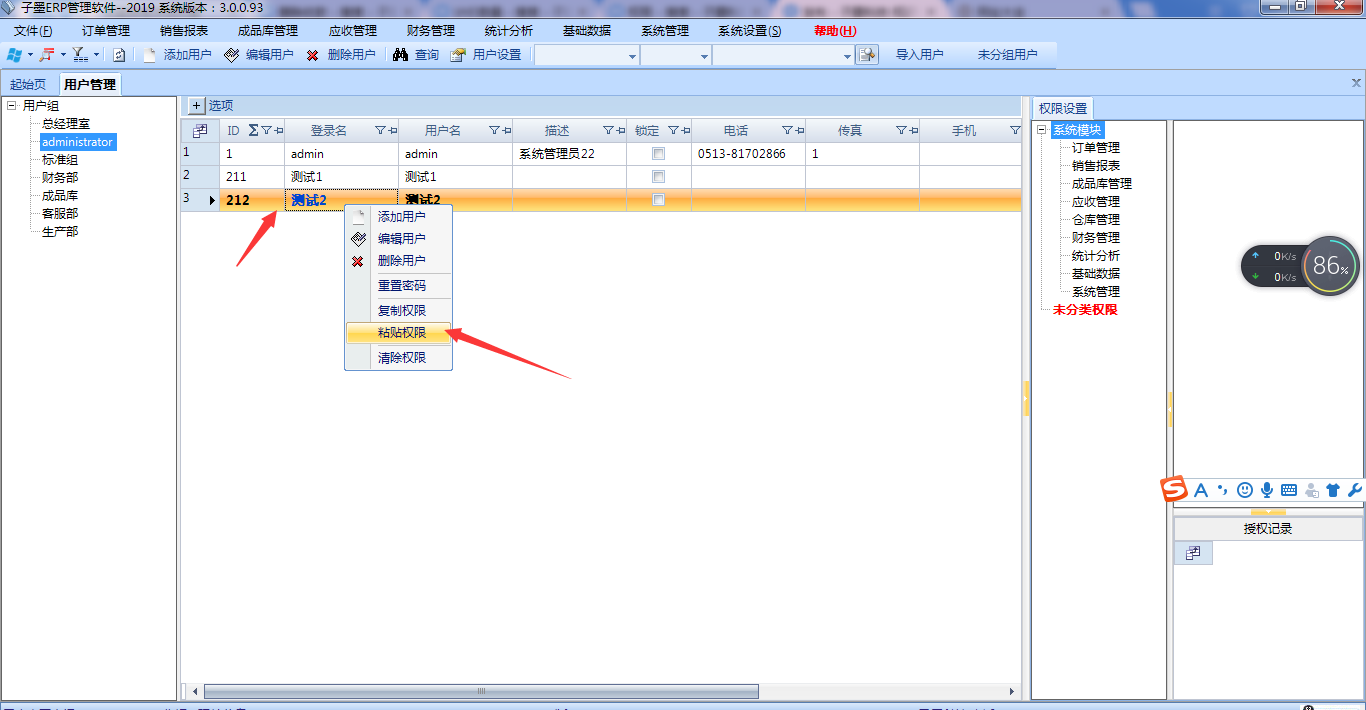Toggle the lock checkbox for 测试2 row
Viewport: 1366px width, 710px height.
click(658, 200)
